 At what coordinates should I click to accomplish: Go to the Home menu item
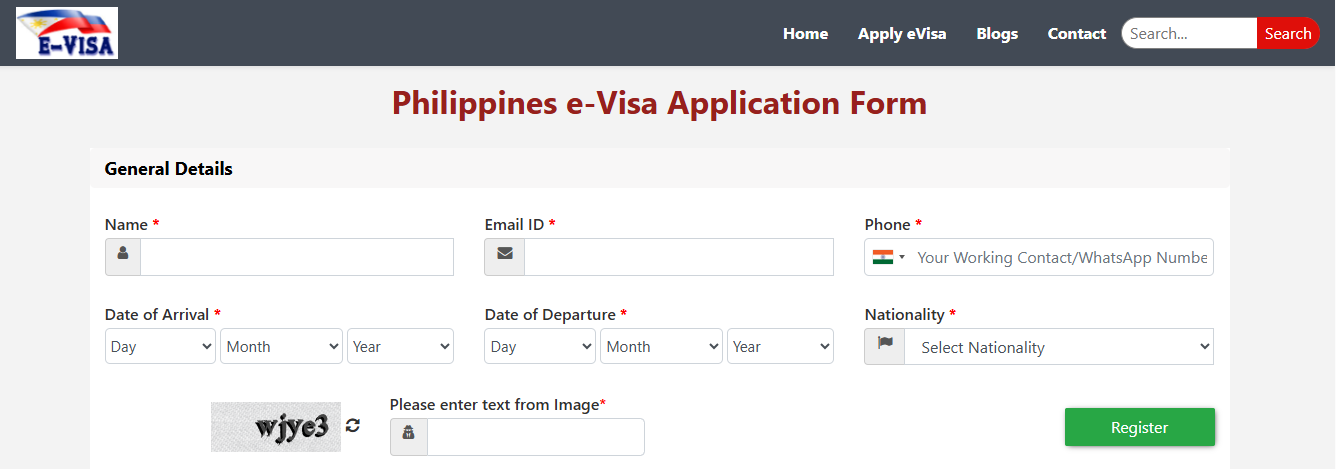point(805,34)
